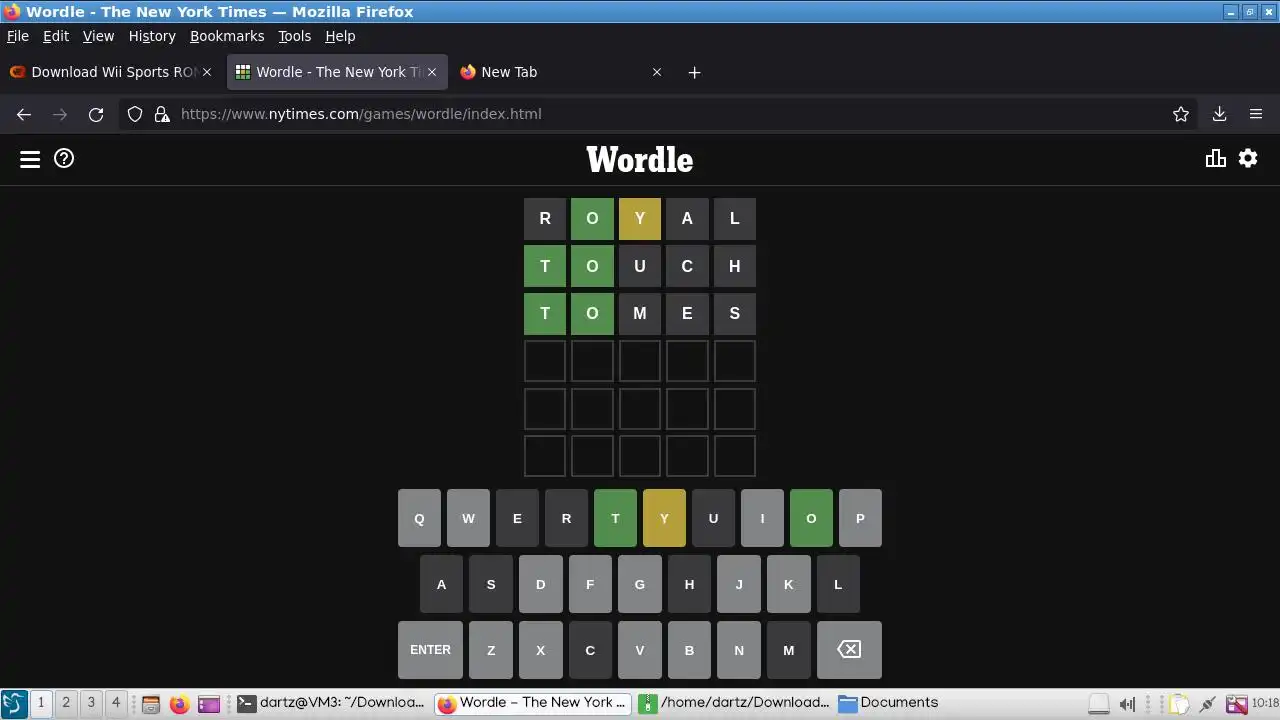Open the Wordle settings gear
The image size is (1280, 720).
pyautogui.click(x=1248, y=158)
